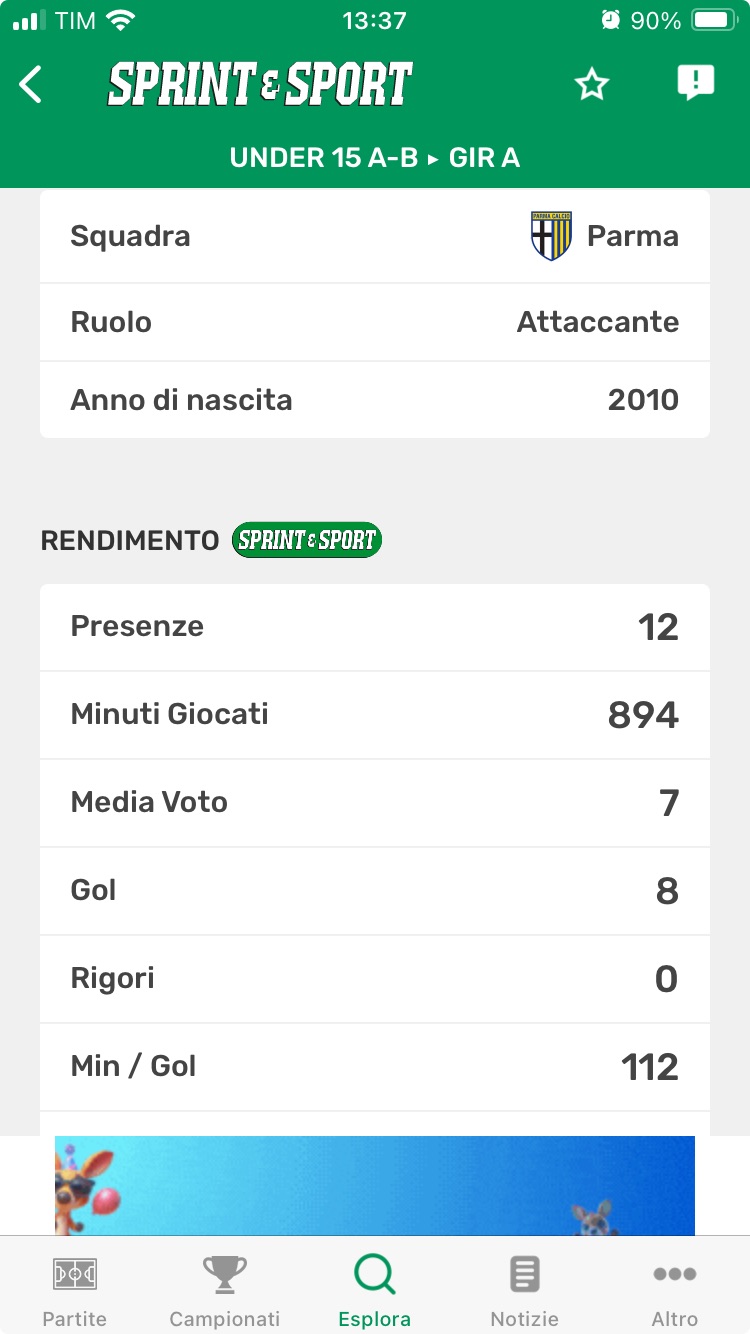This screenshot has height=1334, width=750.
Task: Select the Presenze statistic row
Action: (x=375, y=627)
